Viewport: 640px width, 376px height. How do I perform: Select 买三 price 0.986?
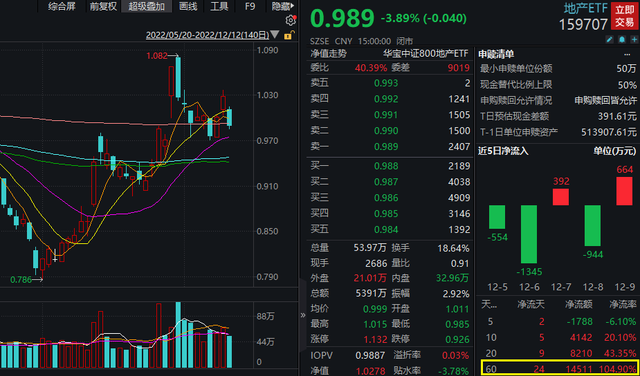pos(386,198)
